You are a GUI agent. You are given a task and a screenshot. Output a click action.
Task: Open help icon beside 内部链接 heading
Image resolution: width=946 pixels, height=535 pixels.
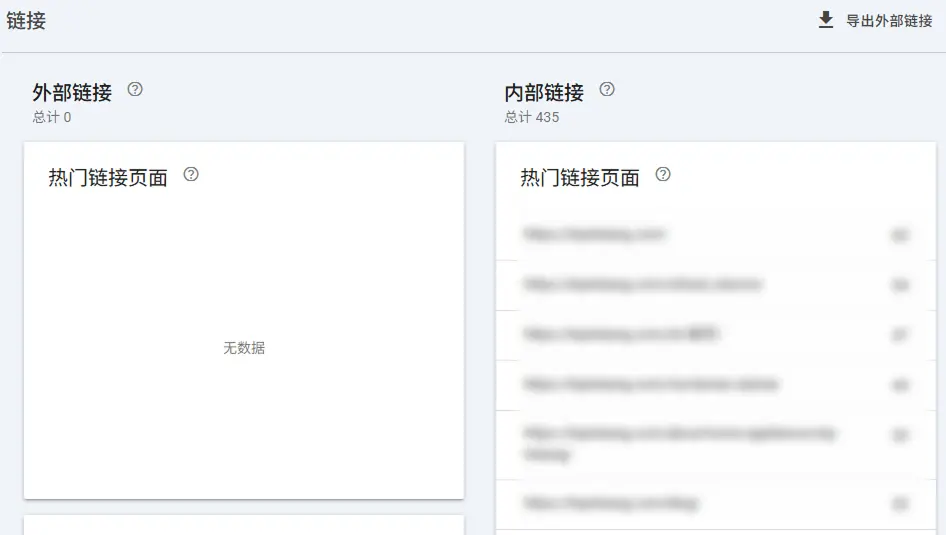coord(607,89)
